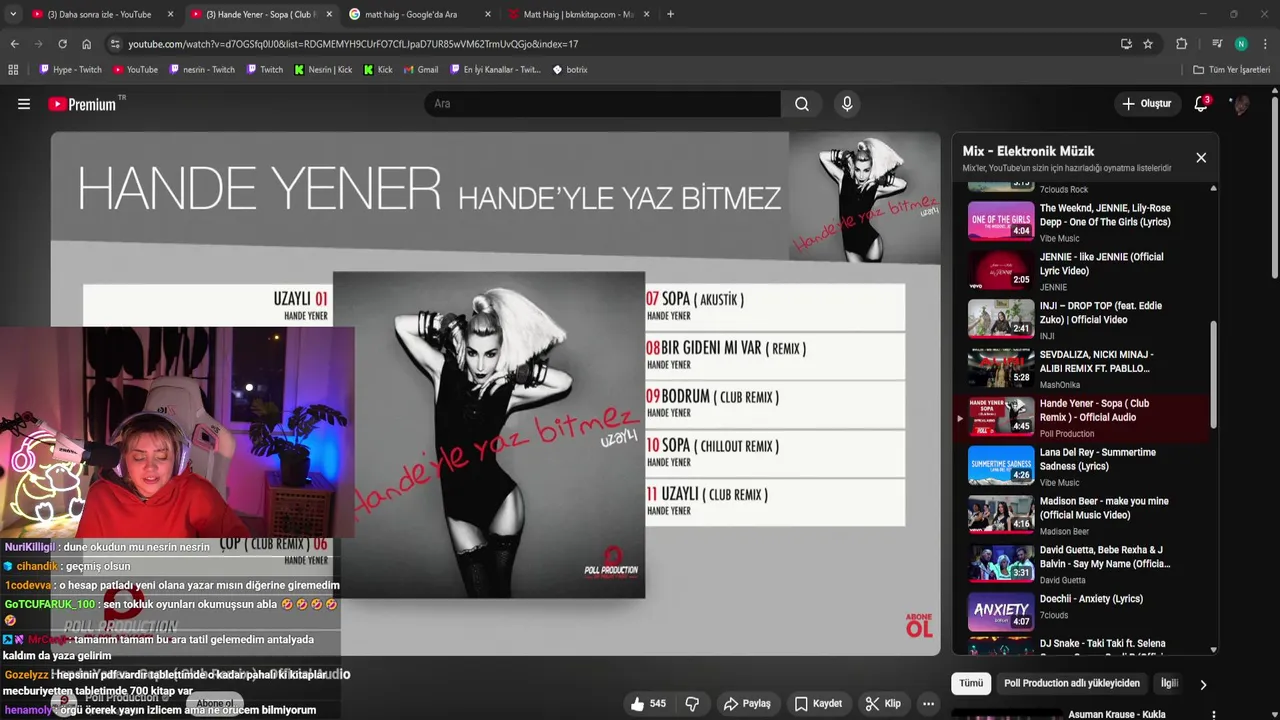Screen dimensions: 1280x720
Task: Open the apps grid in bookmarks bar
Action: point(13,70)
